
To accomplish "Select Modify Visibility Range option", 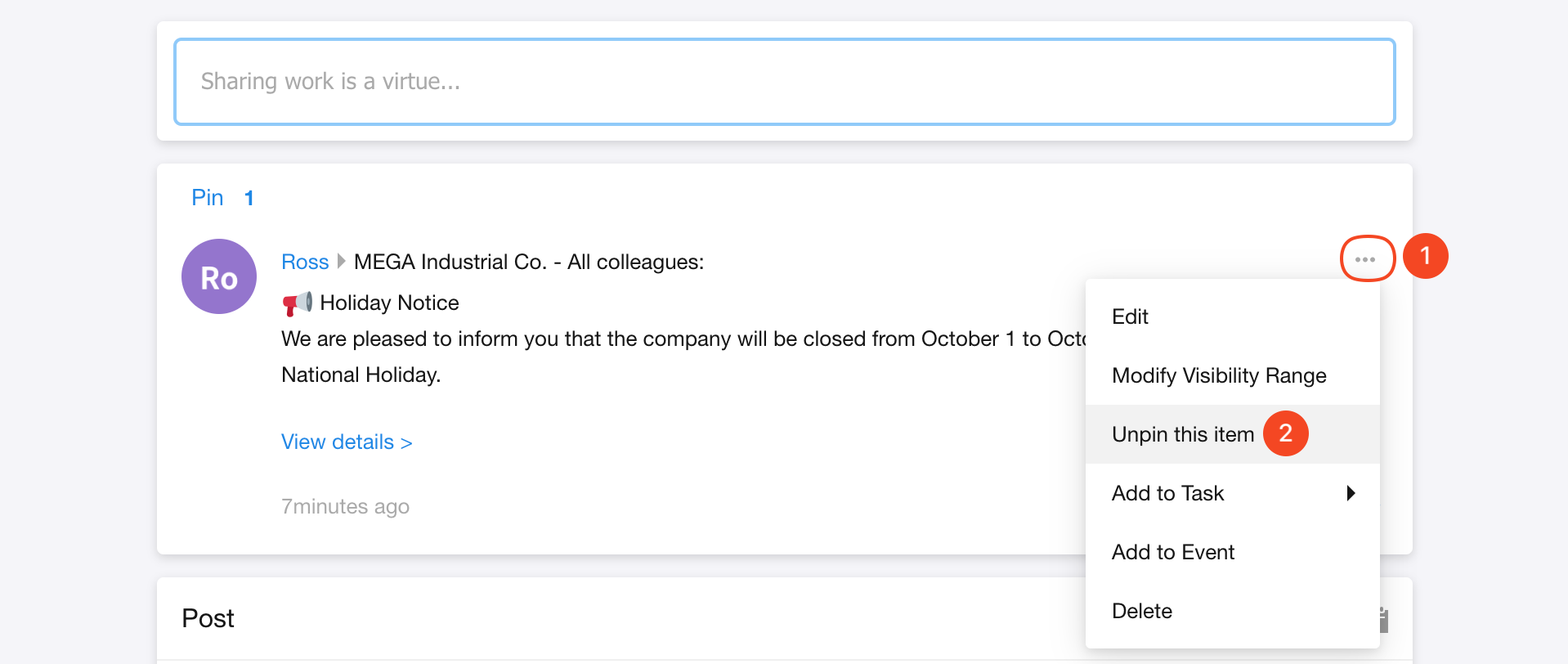I will click(x=1218, y=375).
